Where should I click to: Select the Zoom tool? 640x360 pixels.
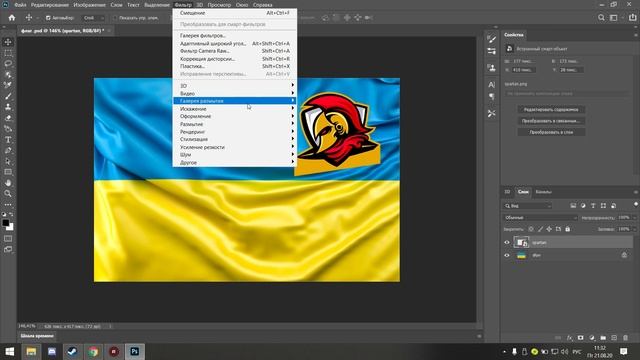8,193
